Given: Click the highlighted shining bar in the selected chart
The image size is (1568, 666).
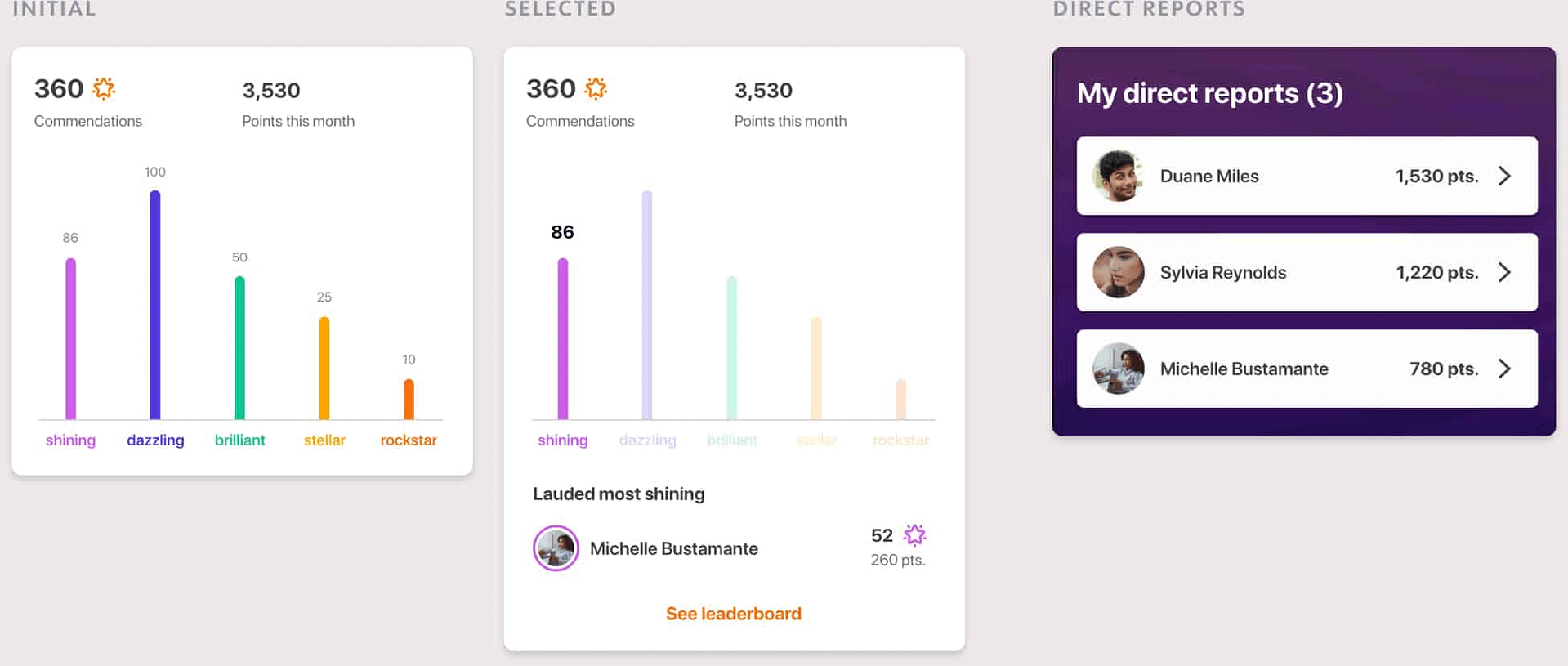Looking at the screenshot, I should click(563, 338).
